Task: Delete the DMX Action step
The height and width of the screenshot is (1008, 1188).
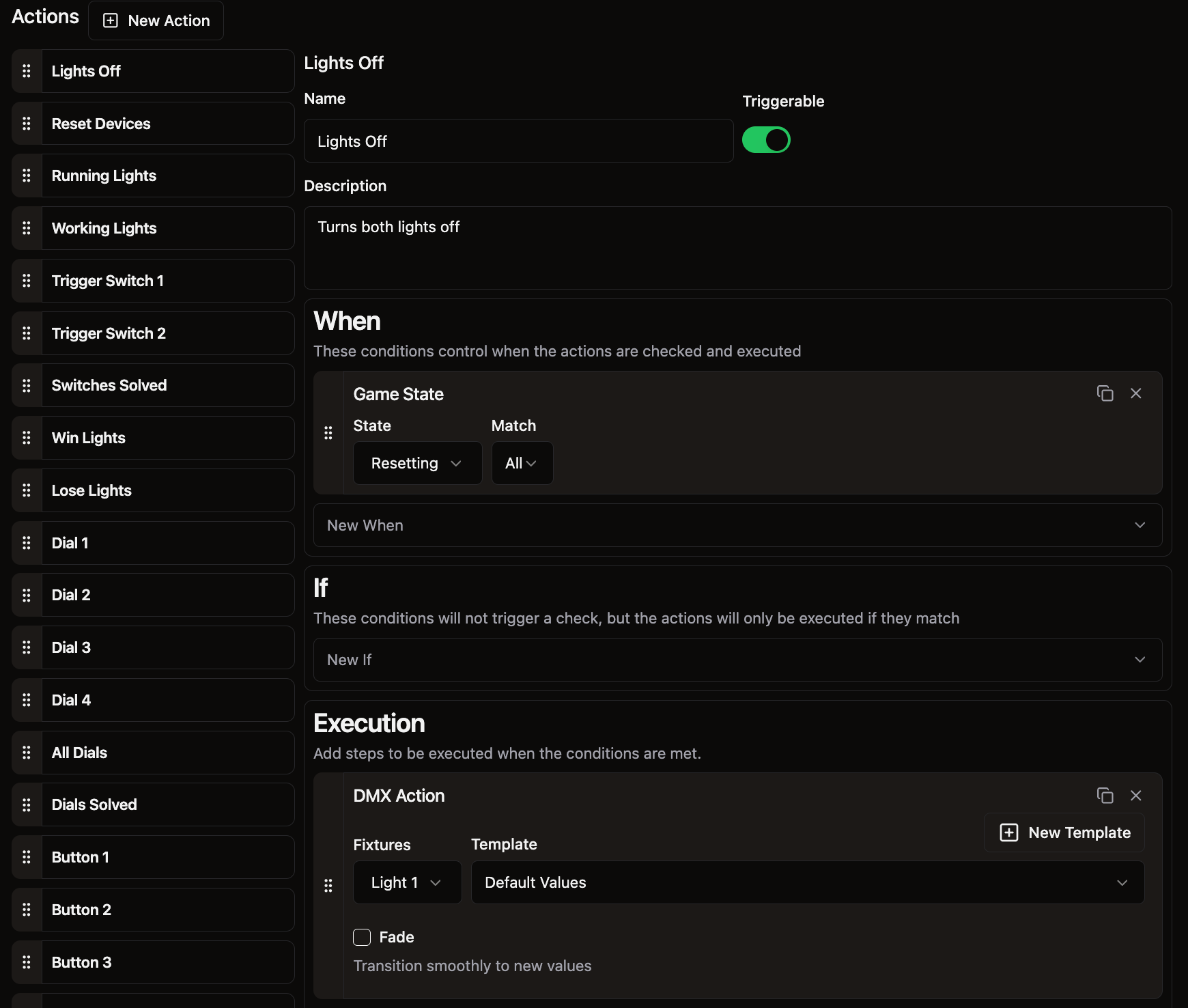Action: [x=1136, y=796]
